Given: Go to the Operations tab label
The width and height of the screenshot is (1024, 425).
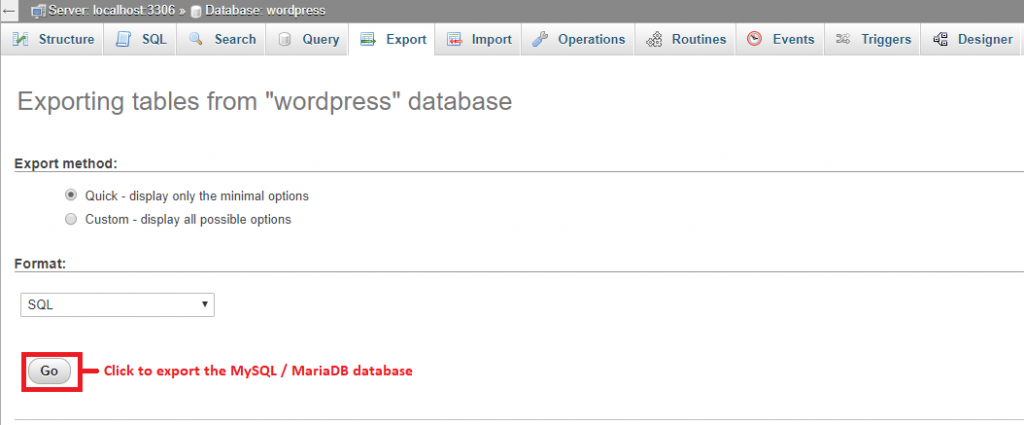Looking at the screenshot, I should 591,40.
